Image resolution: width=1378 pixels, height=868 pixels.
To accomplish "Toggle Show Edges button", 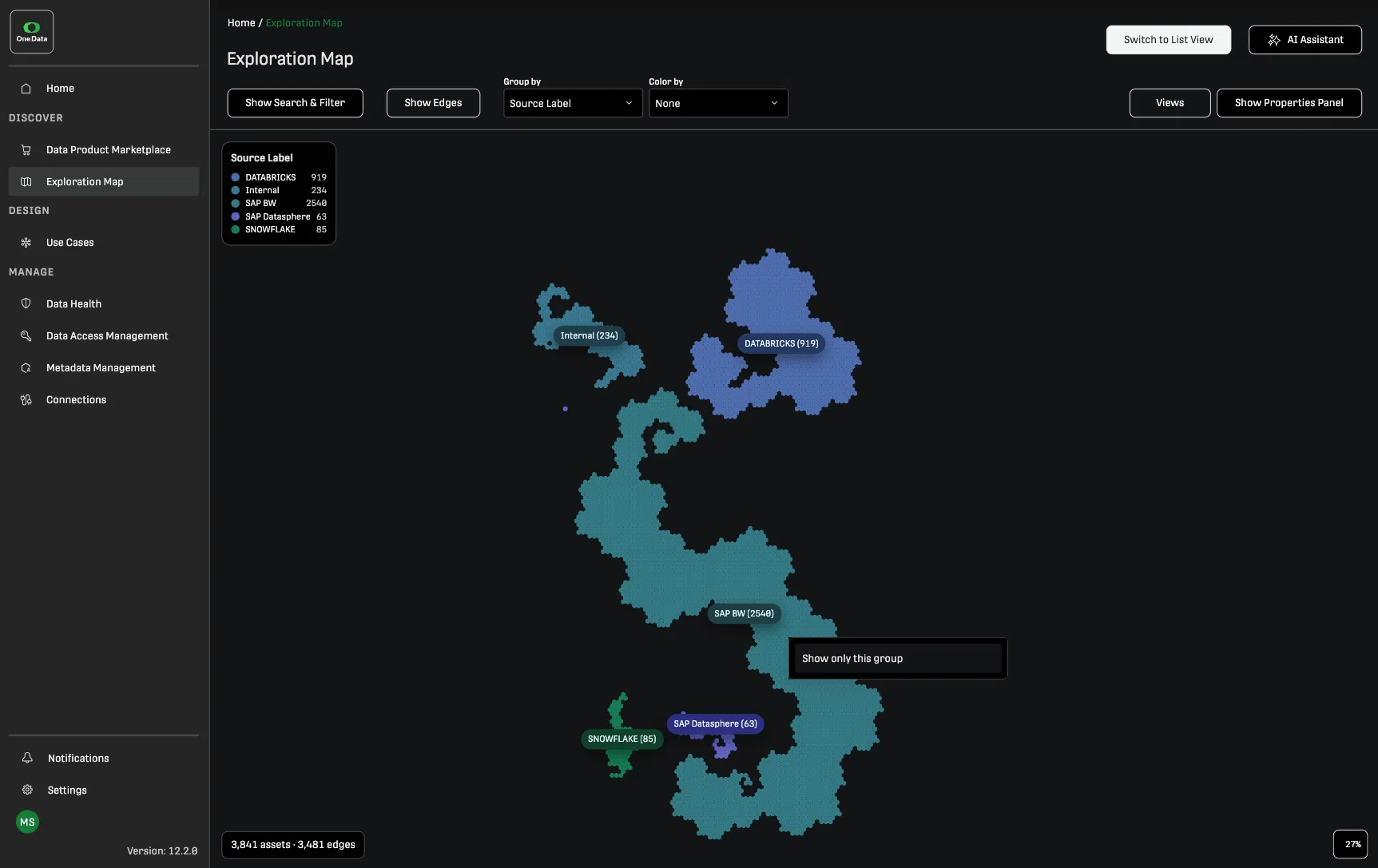I will (x=433, y=103).
